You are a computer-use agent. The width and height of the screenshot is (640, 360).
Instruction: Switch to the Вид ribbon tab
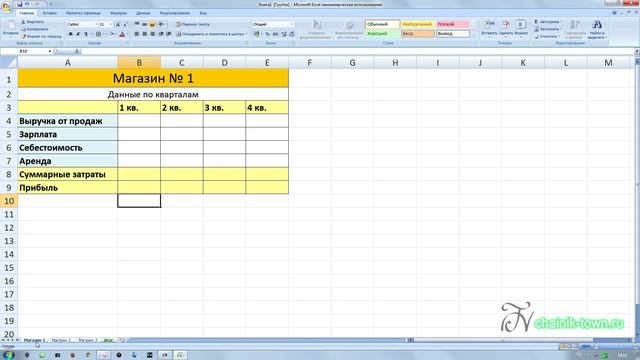[x=203, y=13]
